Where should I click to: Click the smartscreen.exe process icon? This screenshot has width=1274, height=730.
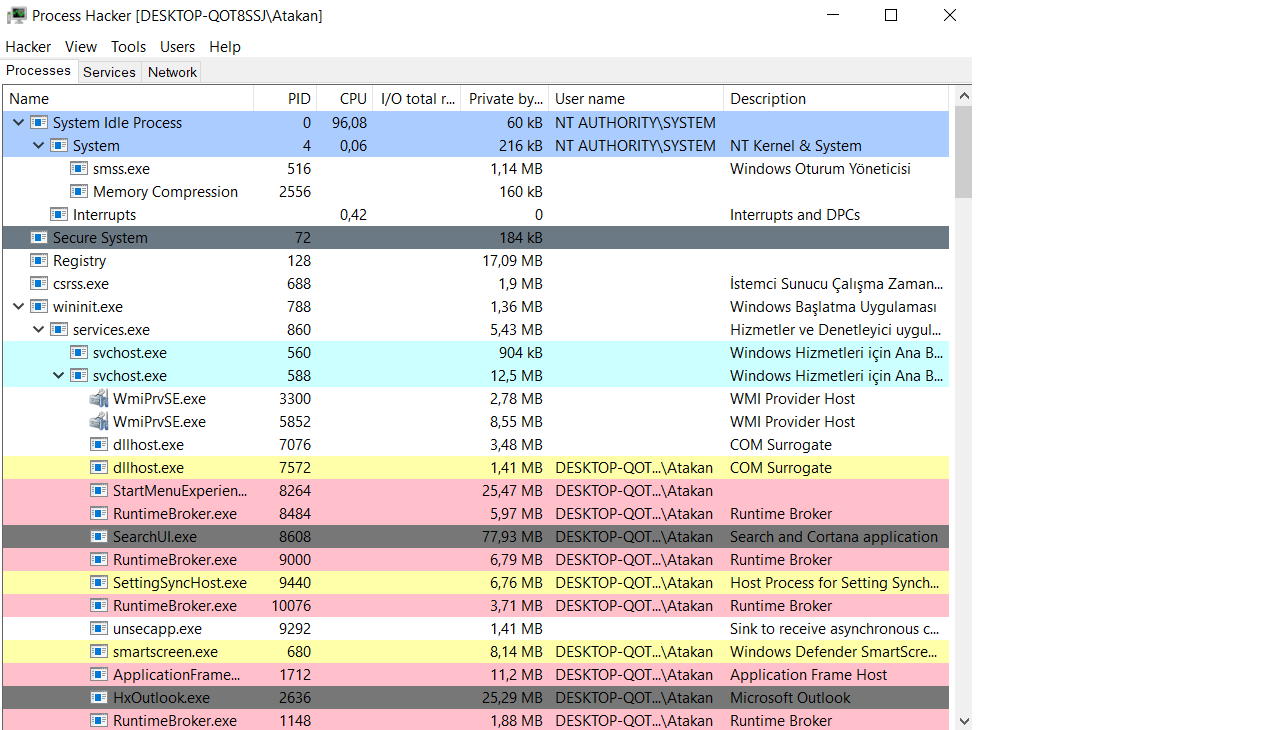[99, 652]
